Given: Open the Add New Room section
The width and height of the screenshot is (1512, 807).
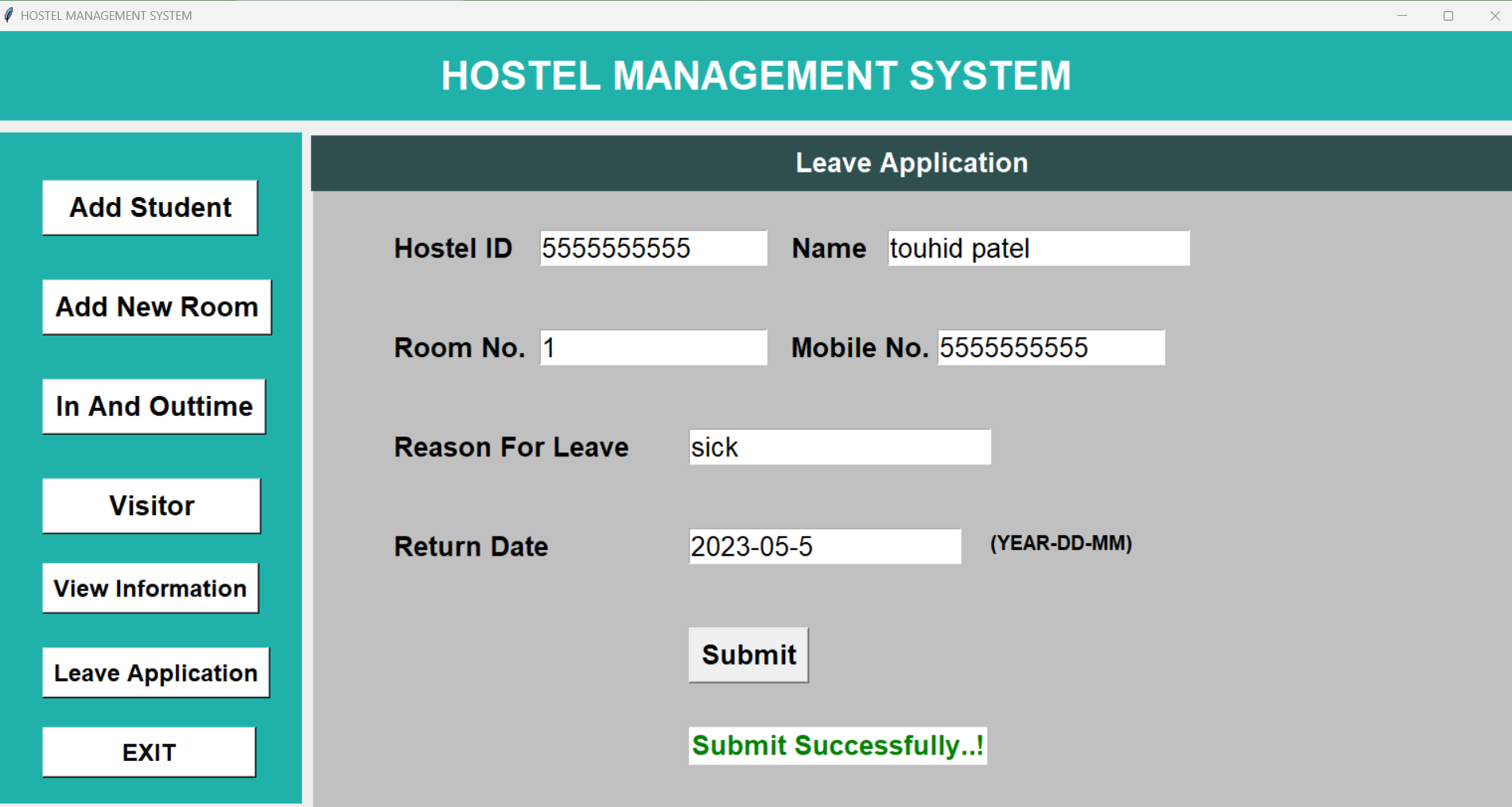Looking at the screenshot, I should [x=157, y=307].
